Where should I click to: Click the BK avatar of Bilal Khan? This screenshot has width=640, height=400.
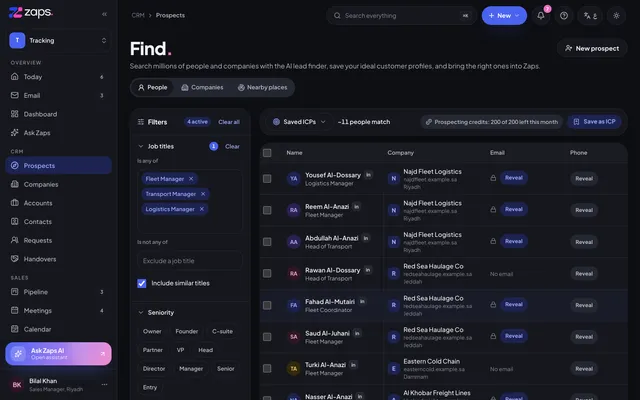tap(17, 384)
